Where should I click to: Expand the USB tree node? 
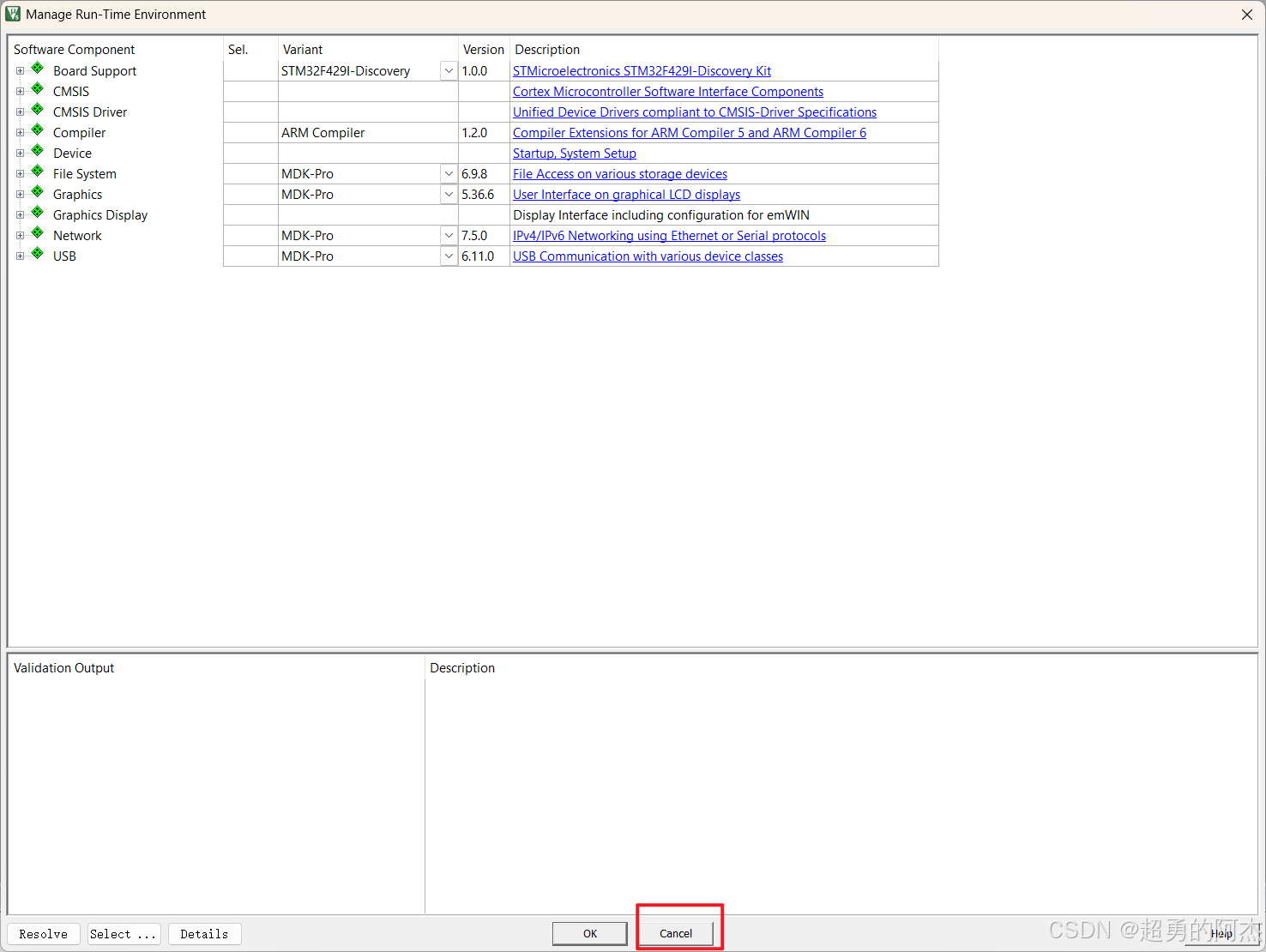(x=20, y=256)
